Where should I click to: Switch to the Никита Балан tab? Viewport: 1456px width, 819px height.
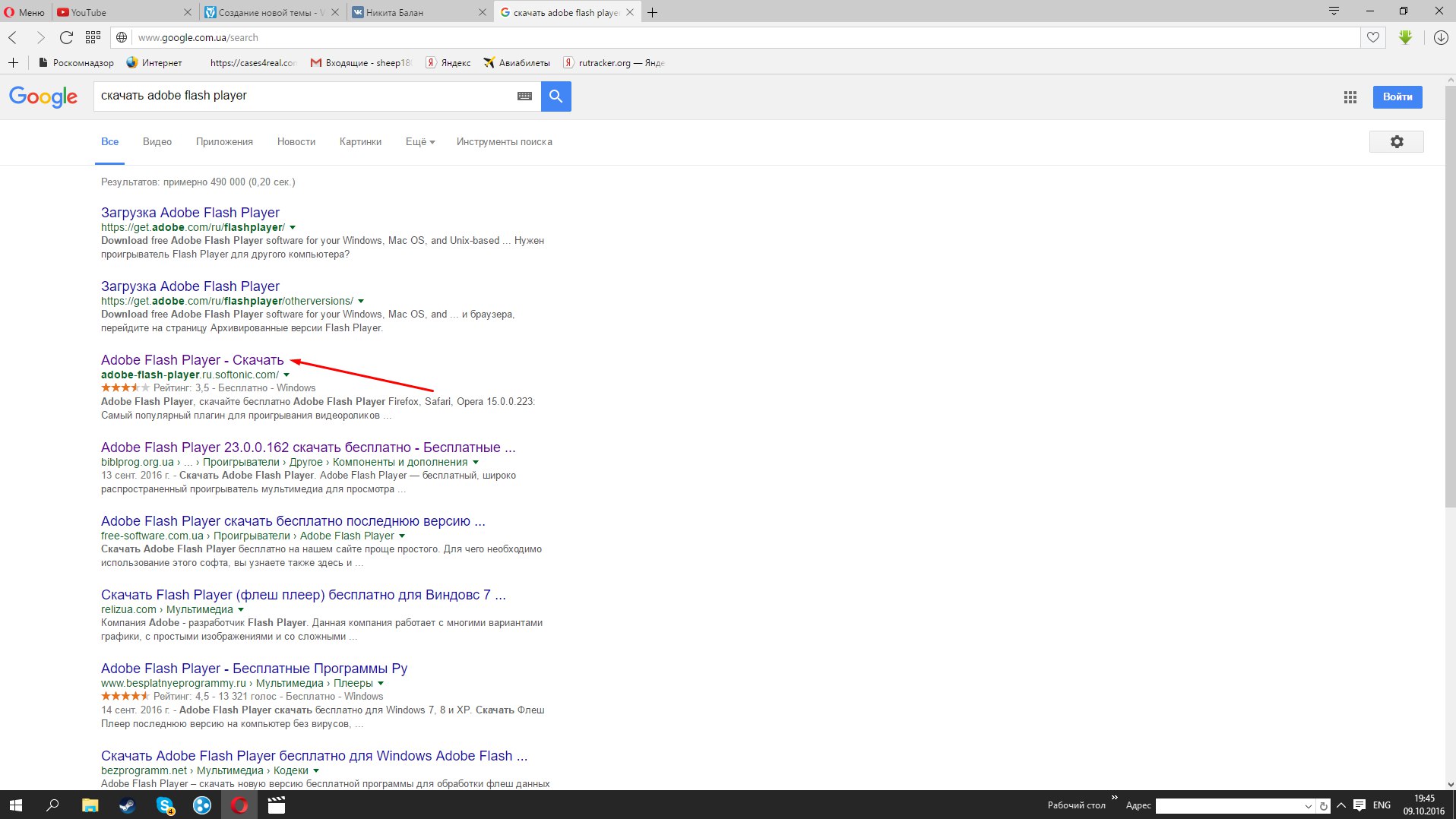[x=419, y=12]
